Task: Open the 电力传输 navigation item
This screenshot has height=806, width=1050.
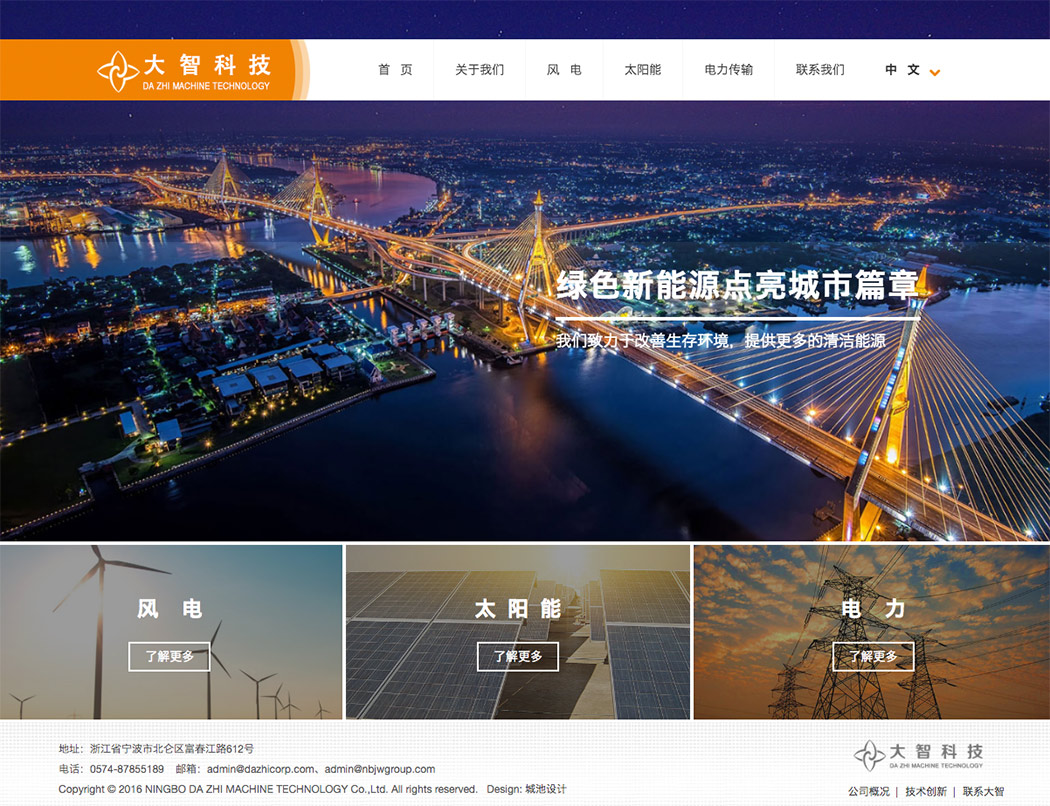Action: click(x=729, y=70)
